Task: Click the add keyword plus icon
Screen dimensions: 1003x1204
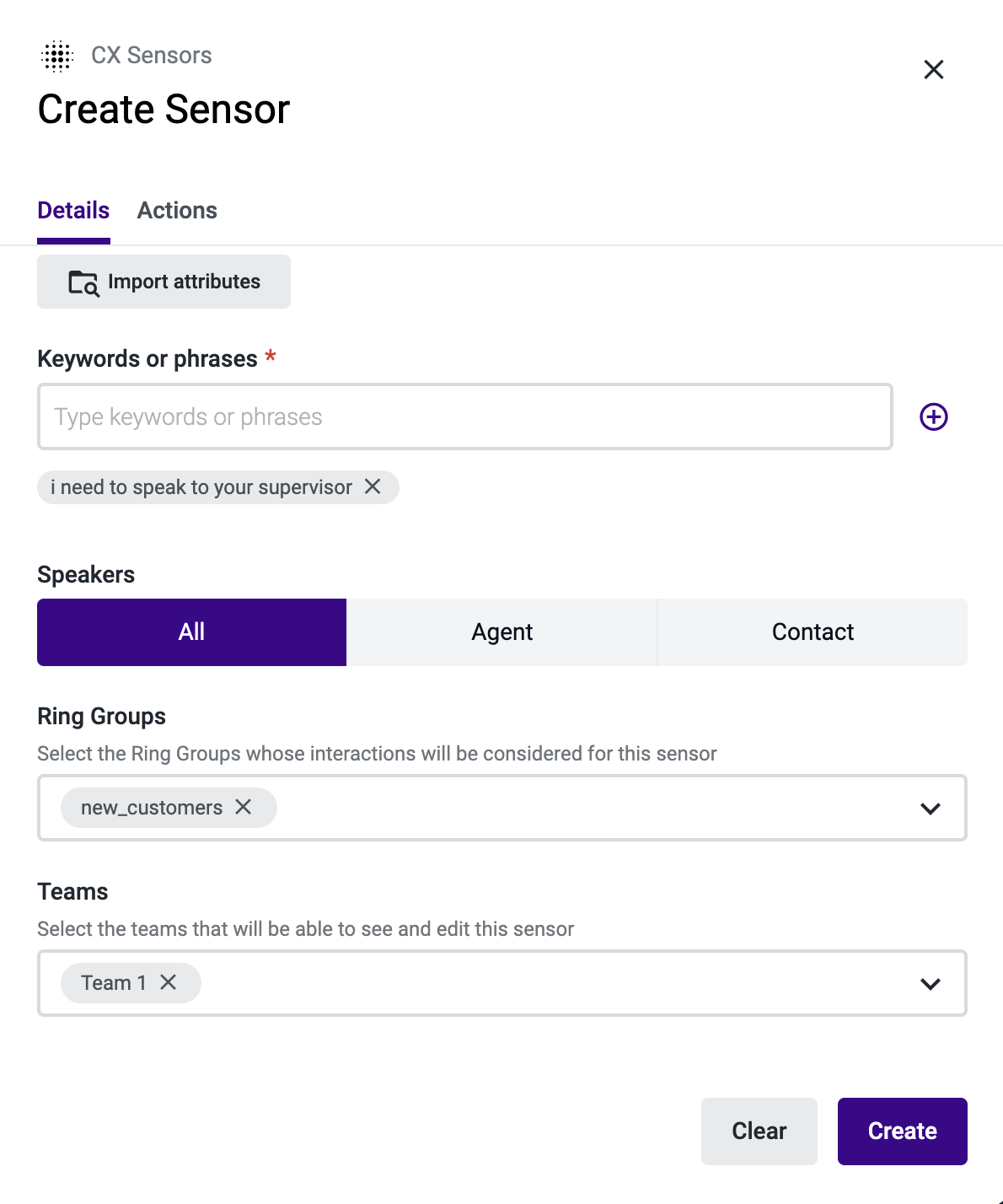Action: [934, 417]
